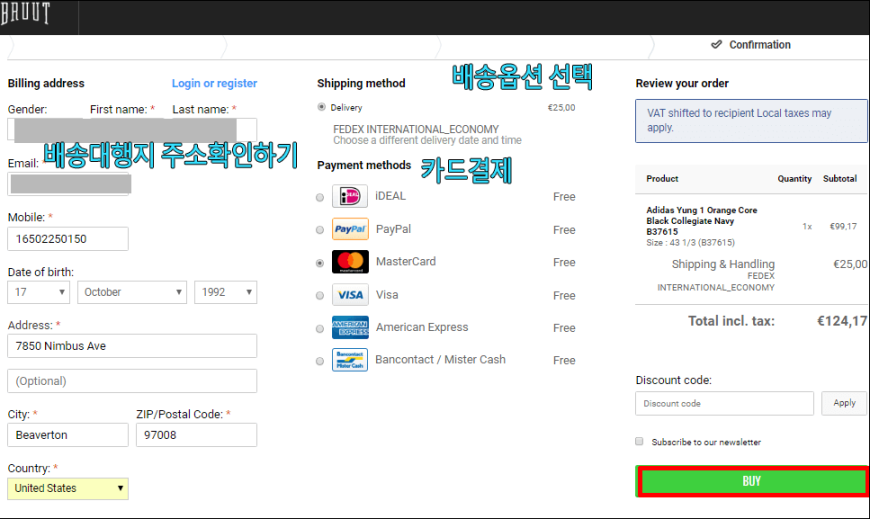
Task: Click the Login or register link
Action: pyautogui.click(x=214, y=83)
